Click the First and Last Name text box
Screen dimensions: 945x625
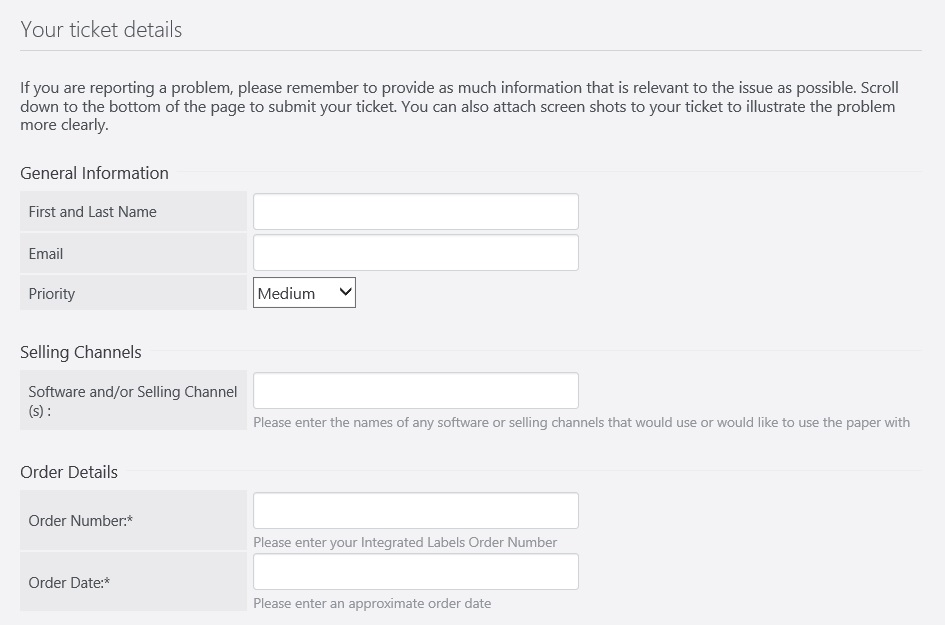(416, 212)
